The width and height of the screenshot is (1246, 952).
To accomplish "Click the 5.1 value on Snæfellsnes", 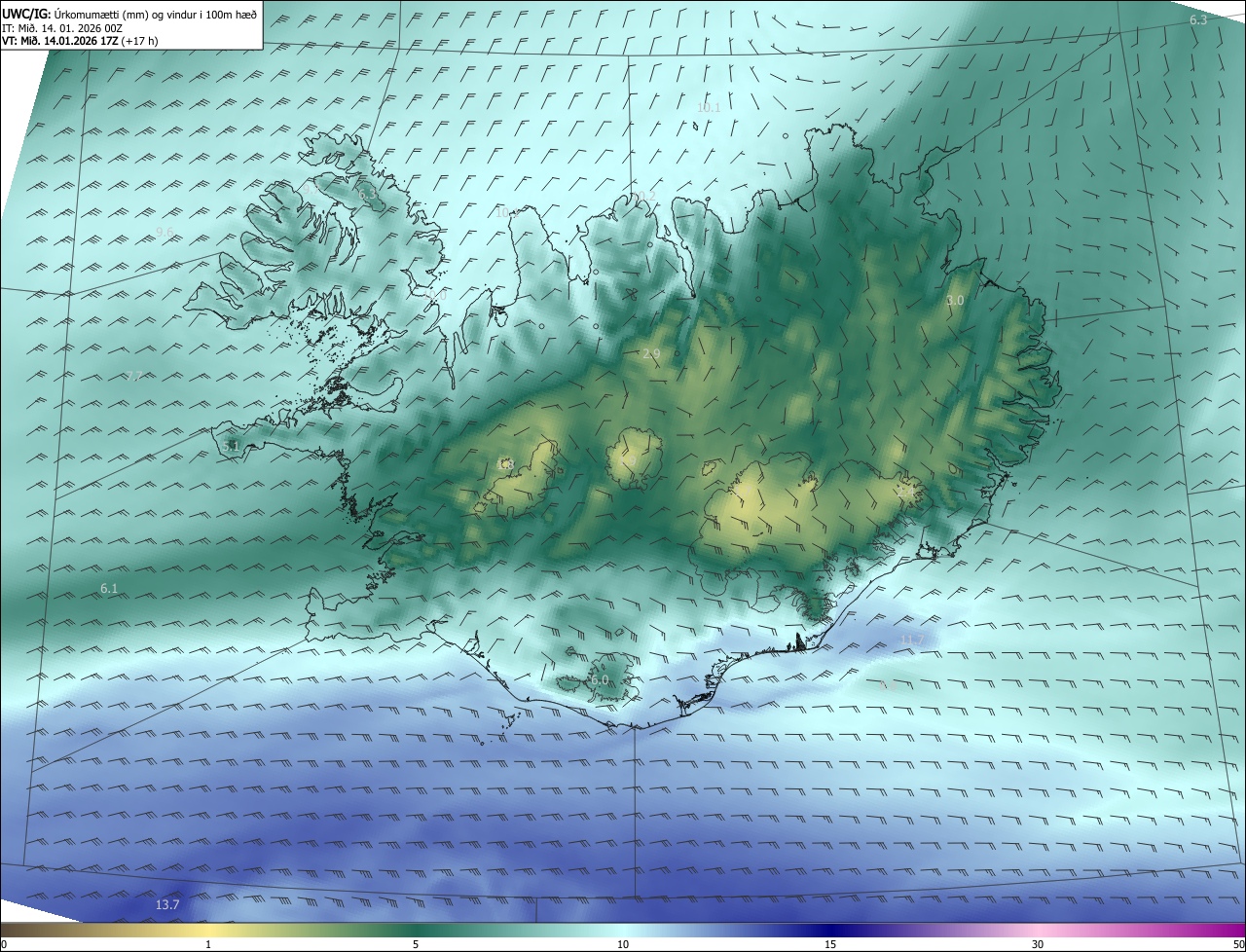I will pos(231,446).
